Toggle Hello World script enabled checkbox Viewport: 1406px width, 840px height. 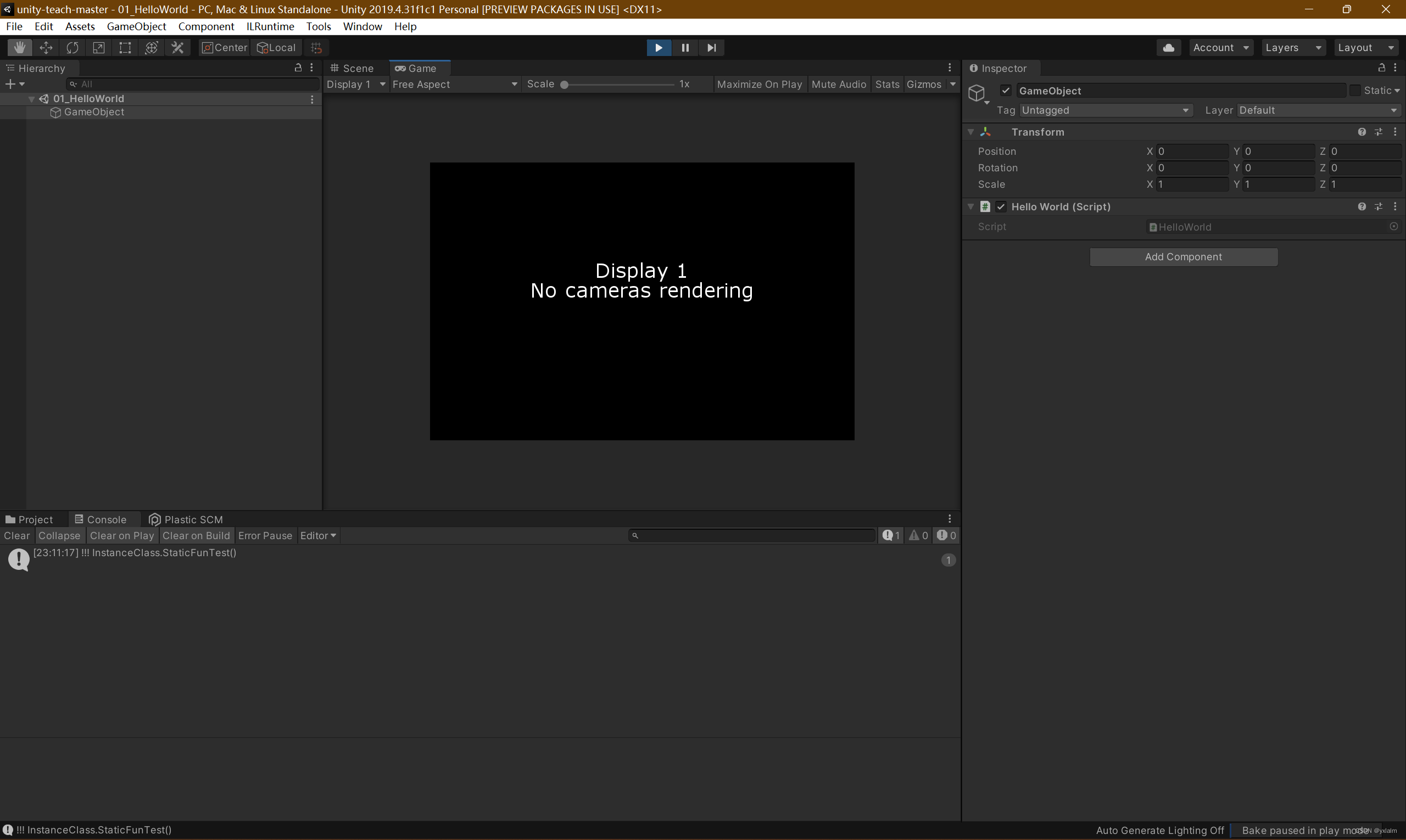(1001, 206)
